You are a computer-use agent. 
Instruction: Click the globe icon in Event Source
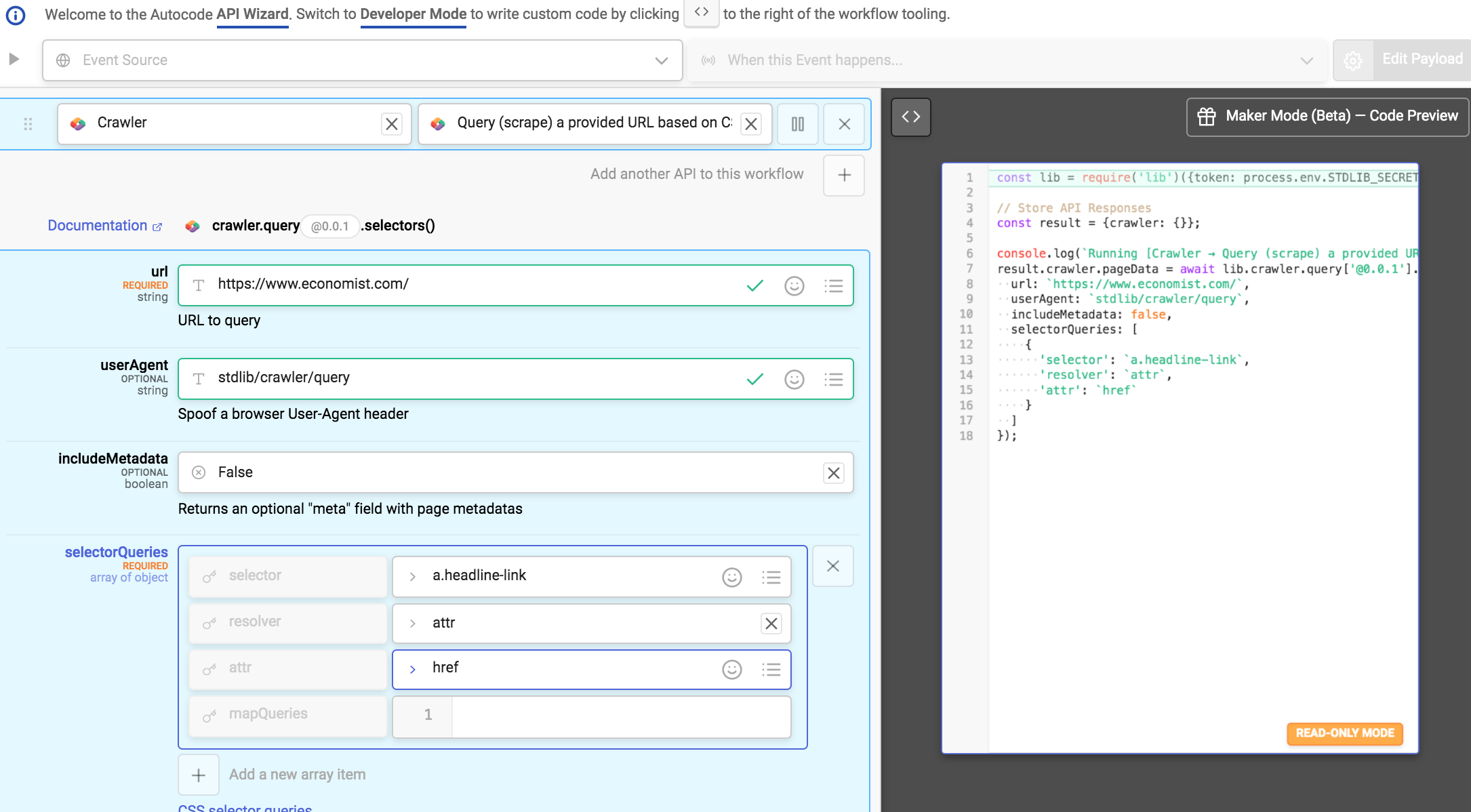click(63, 60)
